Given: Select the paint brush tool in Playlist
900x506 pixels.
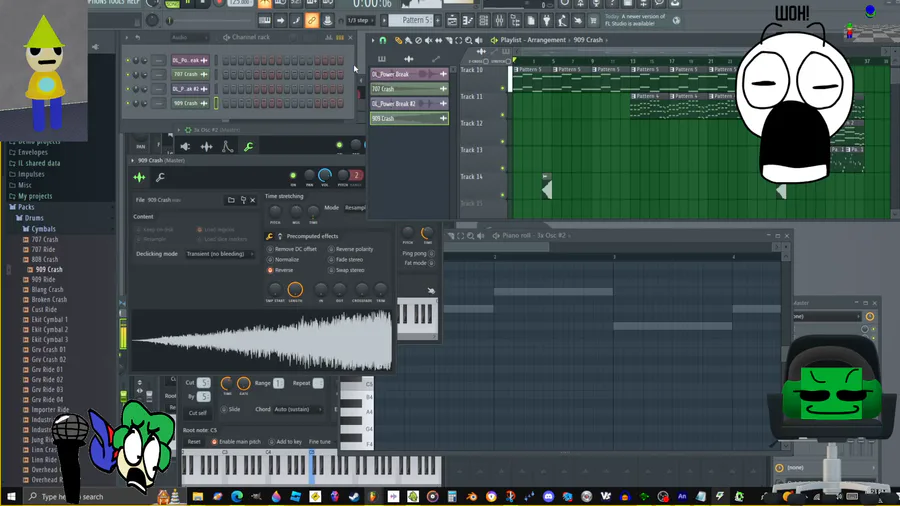Looking at the screenshot, I should [x=408, y=40].
